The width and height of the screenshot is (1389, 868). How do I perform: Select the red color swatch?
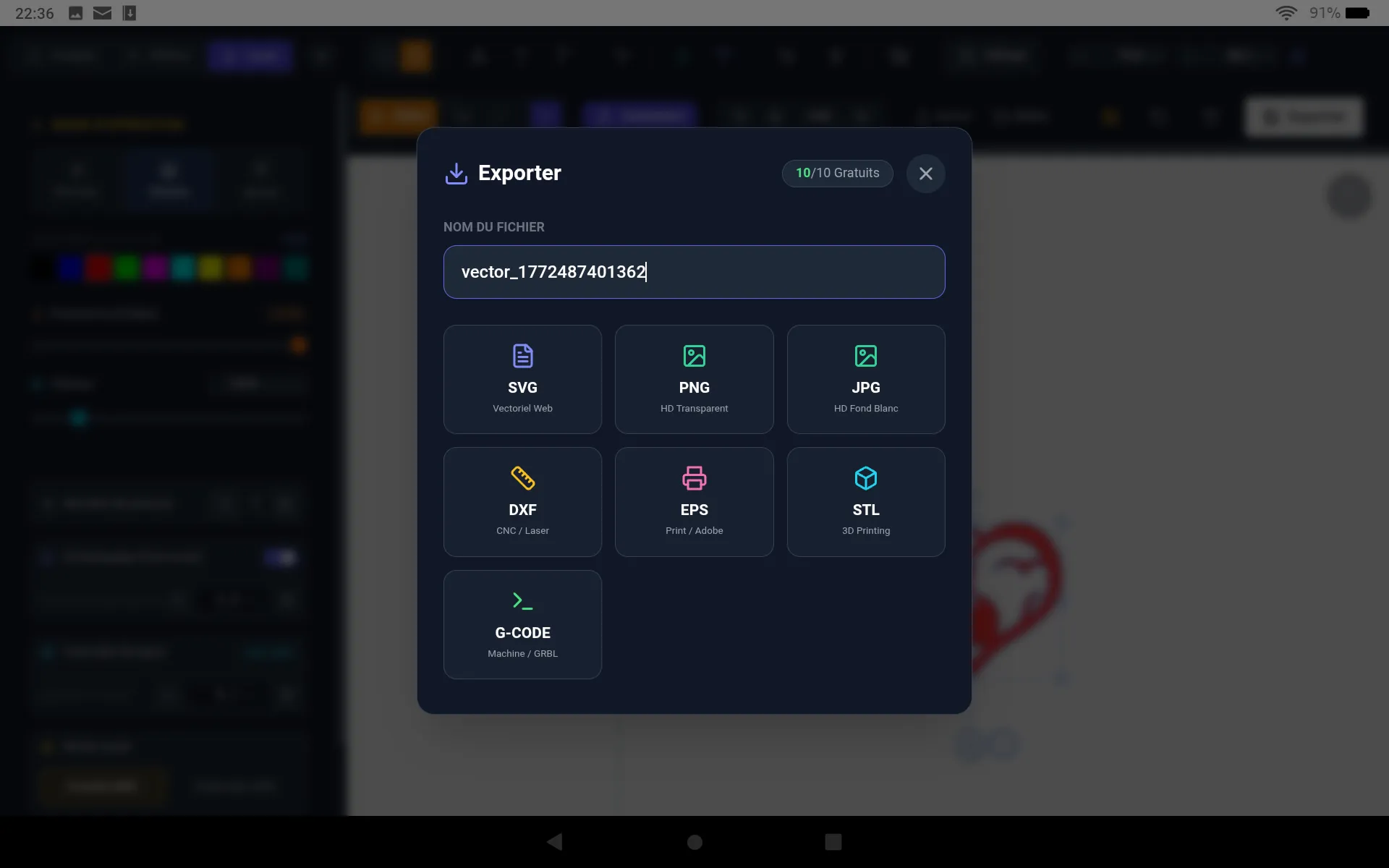click(x=98, y=268)
